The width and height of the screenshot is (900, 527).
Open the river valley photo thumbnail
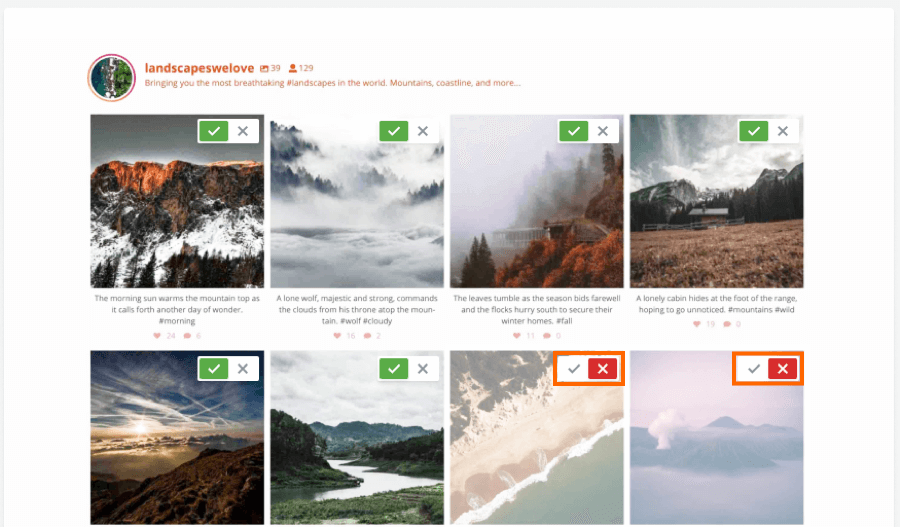[x=357, y=437]
